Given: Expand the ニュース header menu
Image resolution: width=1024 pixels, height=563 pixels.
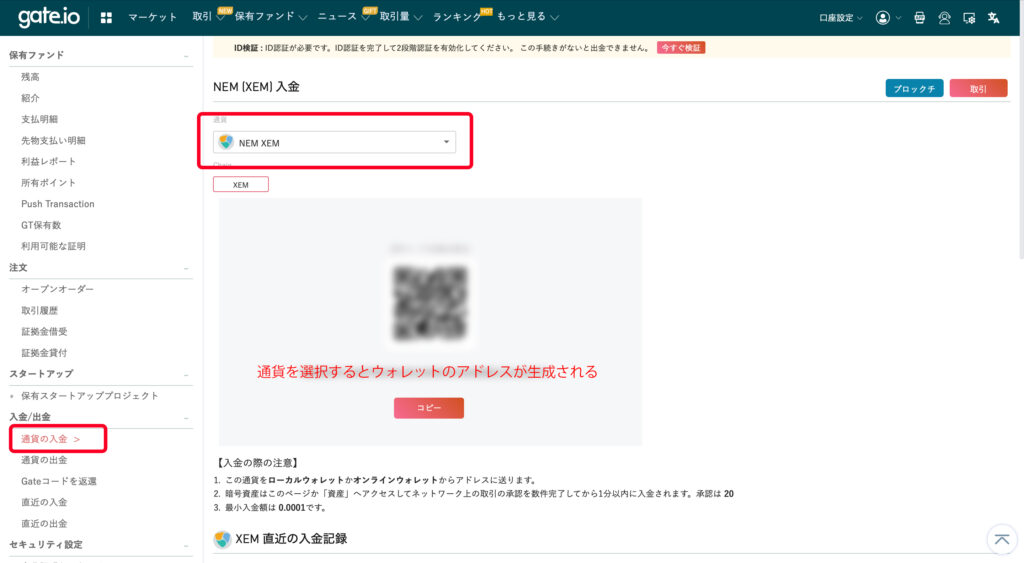Looking at the screenshot, I should tap(342, 16).
